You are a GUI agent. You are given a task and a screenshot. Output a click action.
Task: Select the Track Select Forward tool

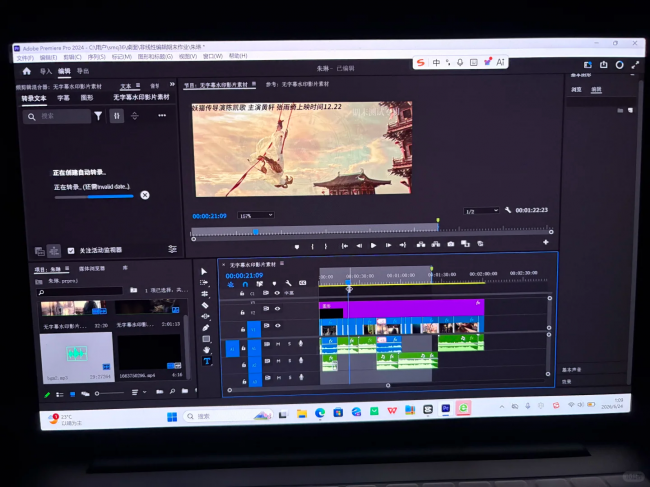point(204,283)
